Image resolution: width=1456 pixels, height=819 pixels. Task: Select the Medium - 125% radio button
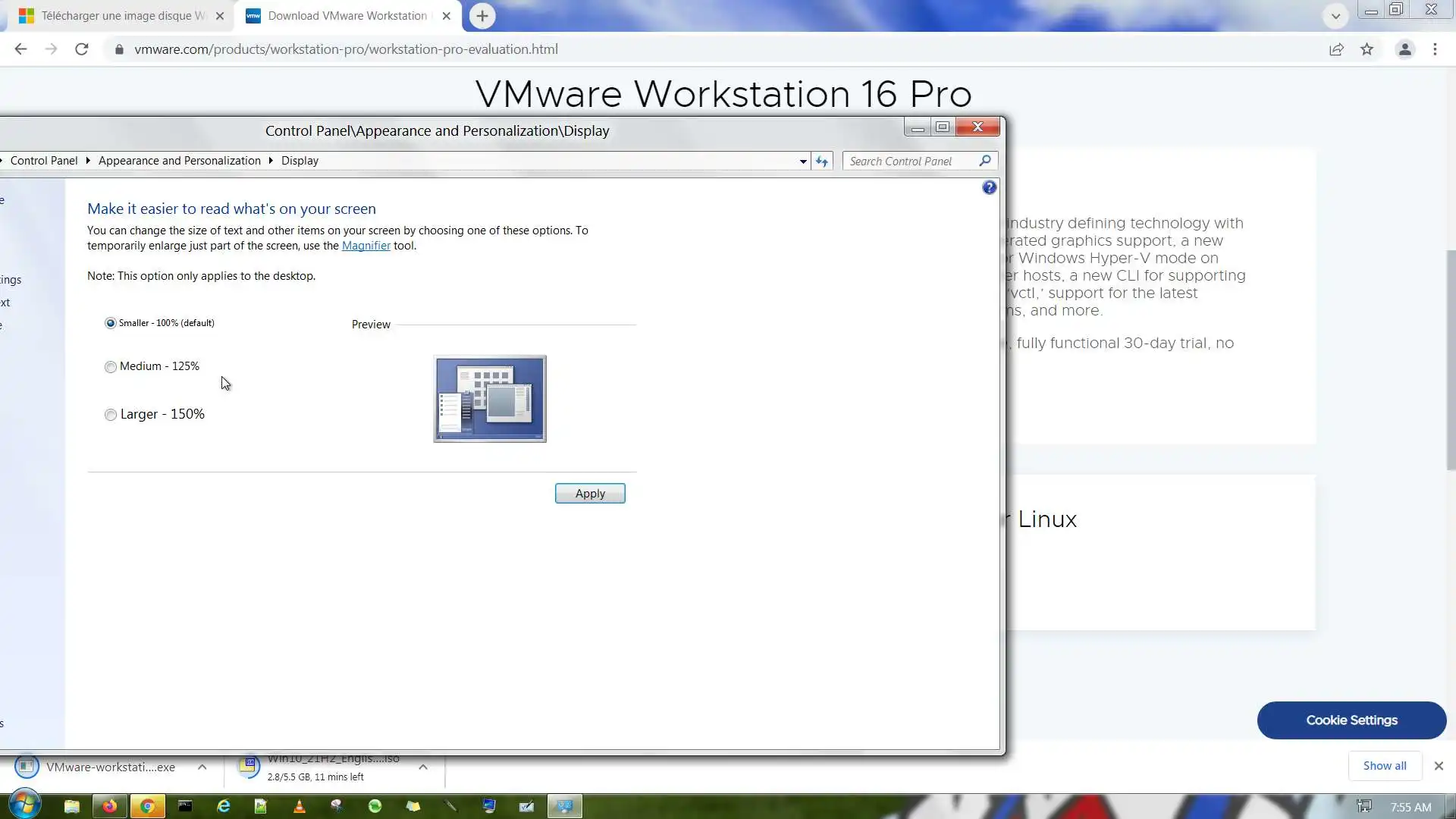pyautogui.click(x=111, y=367)
